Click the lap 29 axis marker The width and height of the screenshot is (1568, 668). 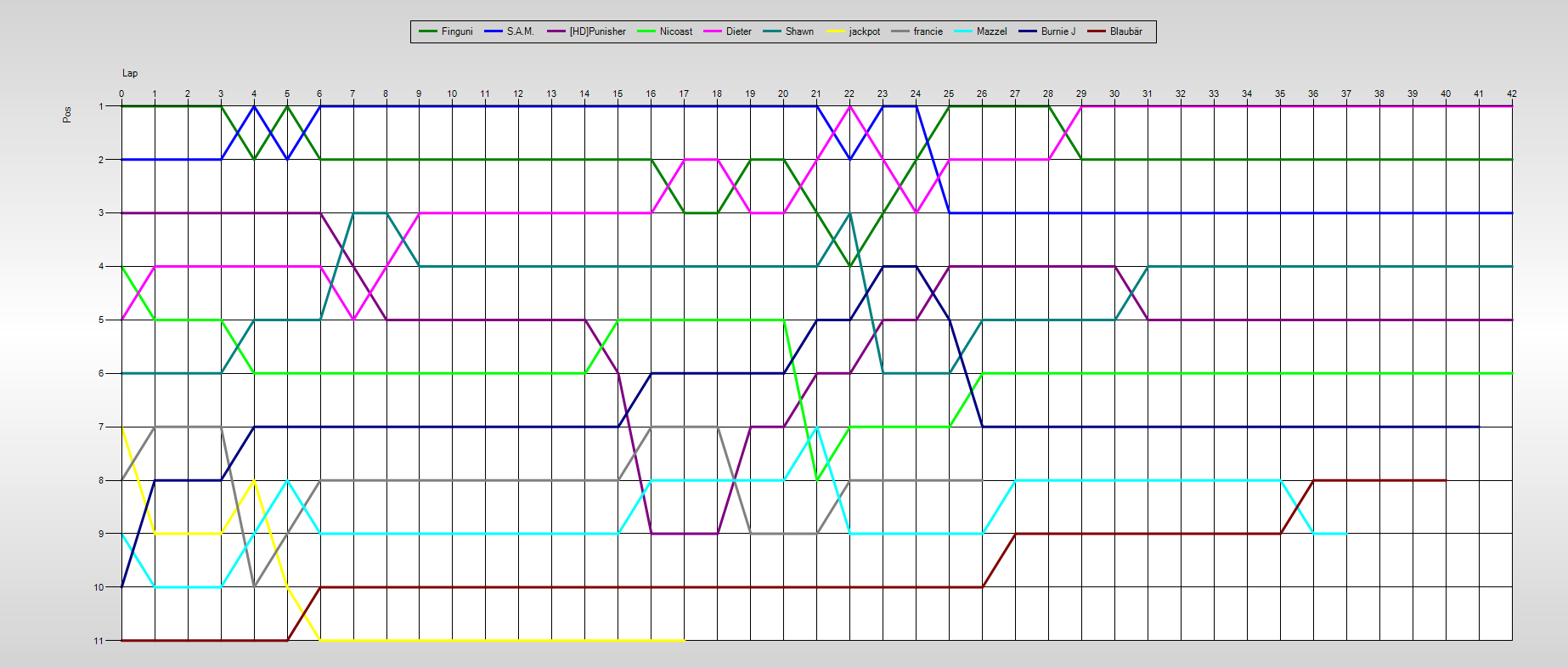(x=1081, y=93)
